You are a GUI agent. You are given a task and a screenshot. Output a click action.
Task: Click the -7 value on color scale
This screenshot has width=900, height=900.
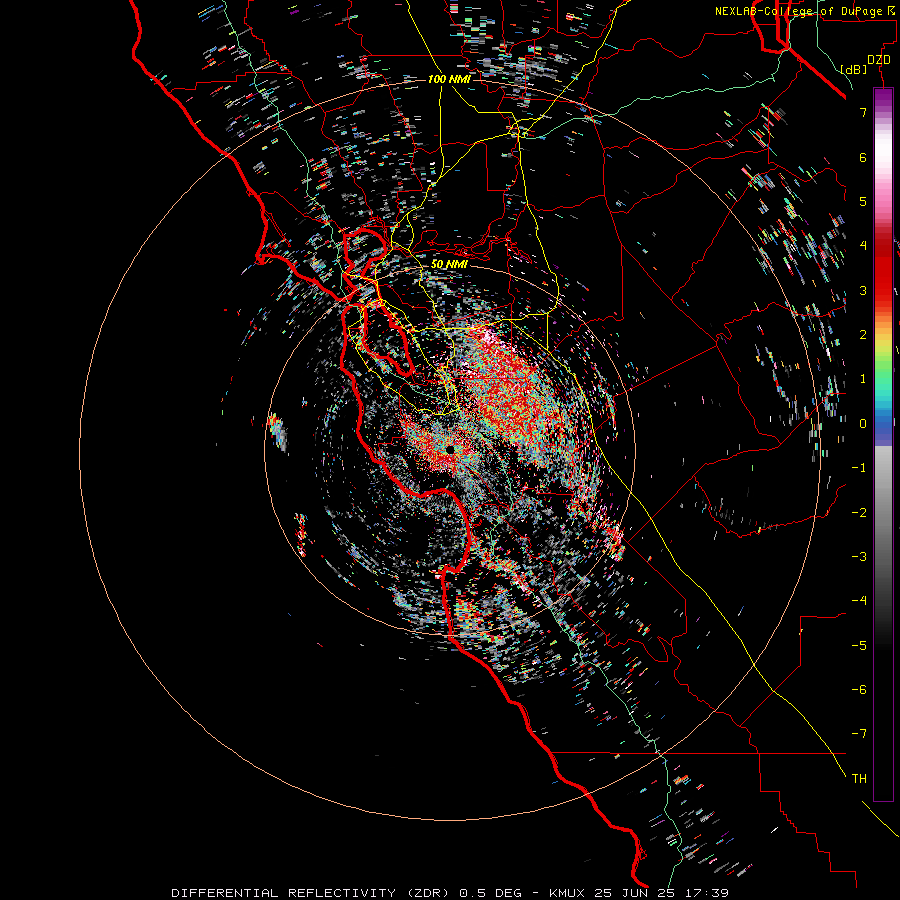point(859,734)
